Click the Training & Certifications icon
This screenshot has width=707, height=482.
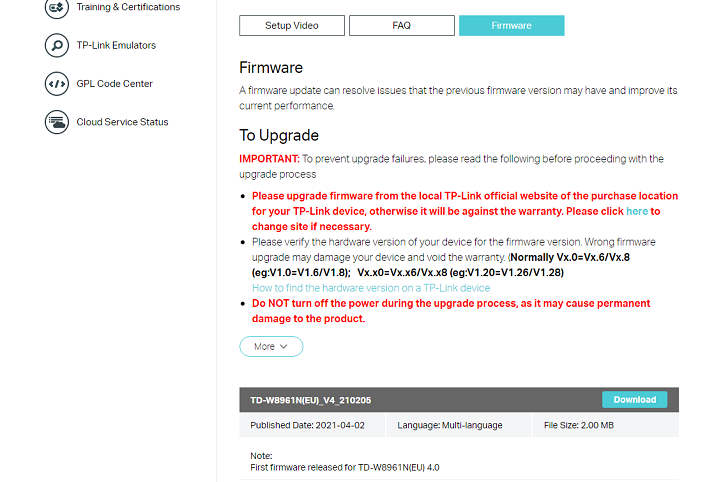57,7
